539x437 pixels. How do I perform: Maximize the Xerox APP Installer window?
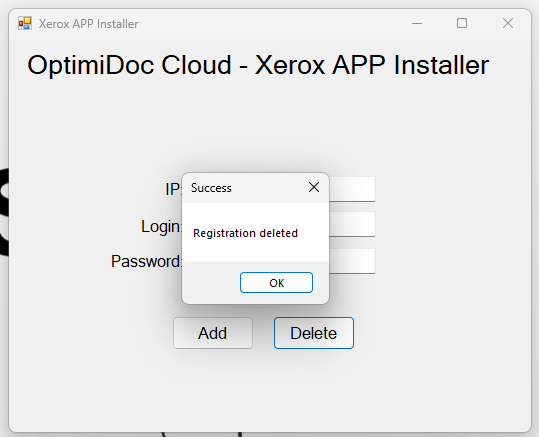(x=462, y=23)
